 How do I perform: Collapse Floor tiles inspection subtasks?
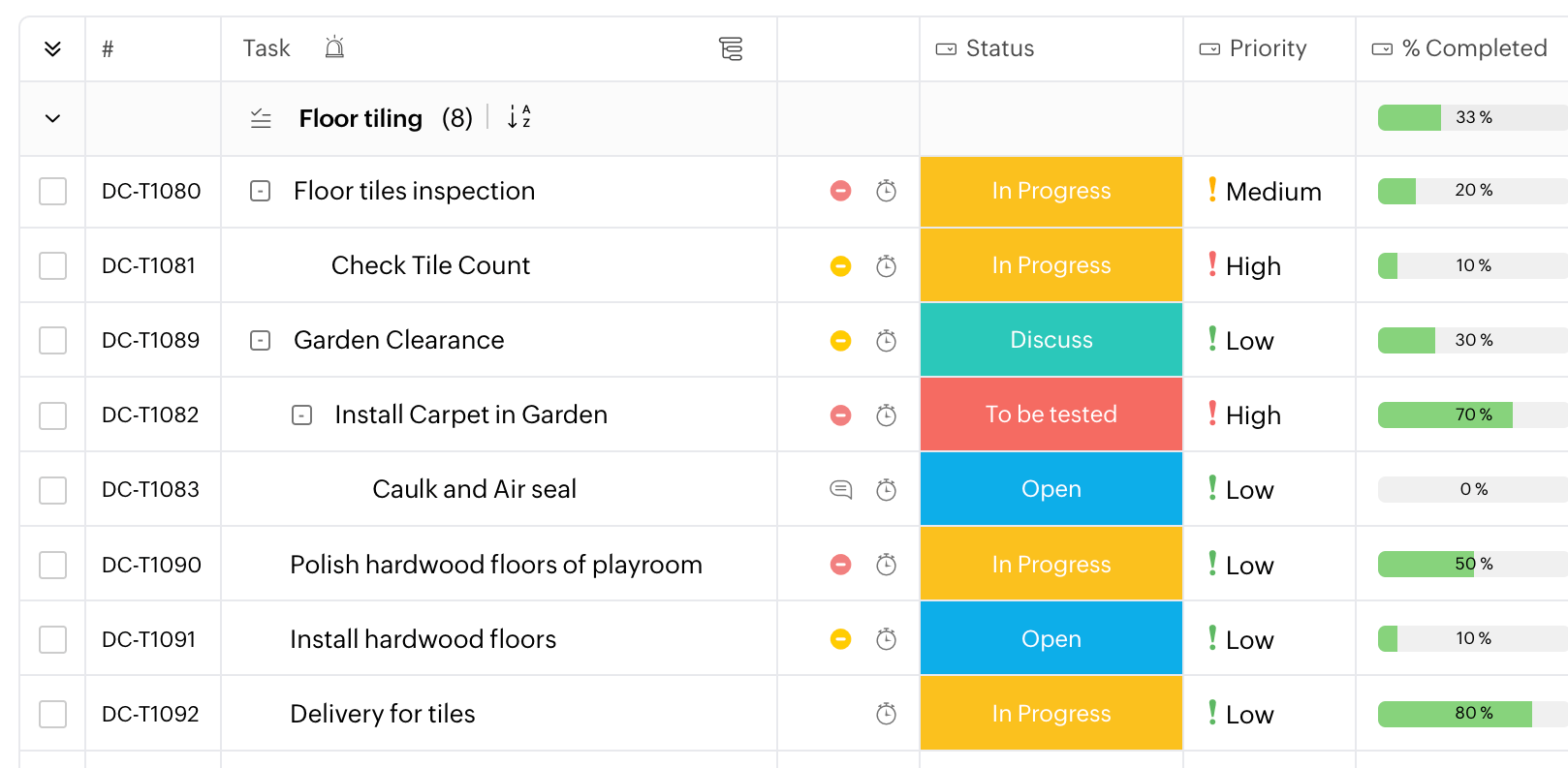260,191
